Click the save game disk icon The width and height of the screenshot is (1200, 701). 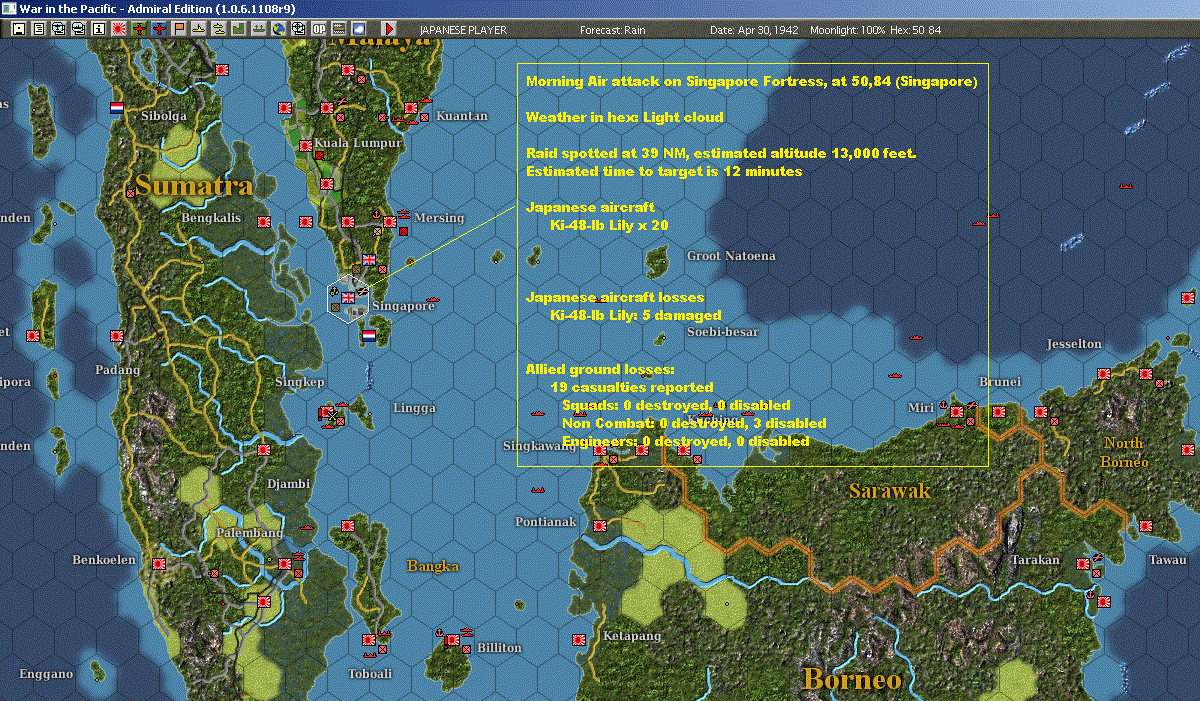tap(18, 29)
